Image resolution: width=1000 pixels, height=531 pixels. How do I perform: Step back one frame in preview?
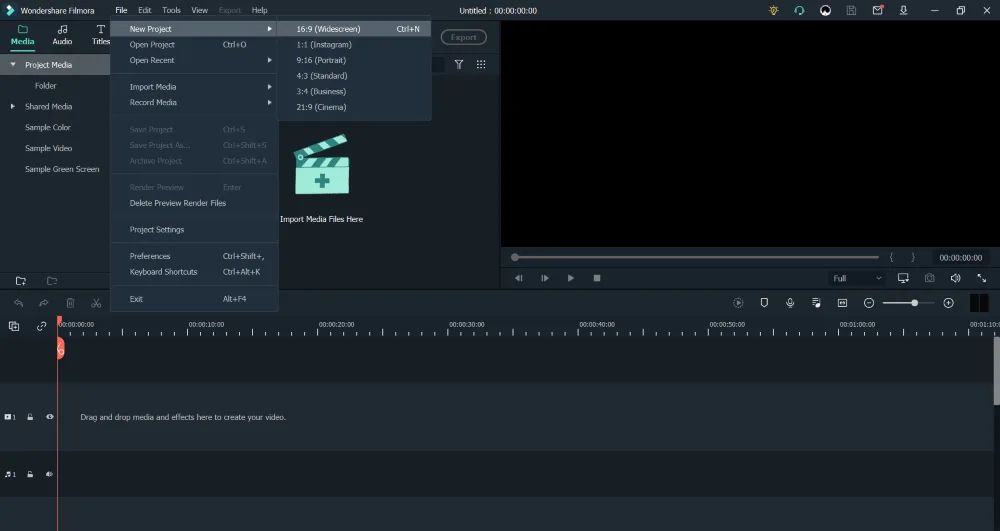(x=518, y=278)
